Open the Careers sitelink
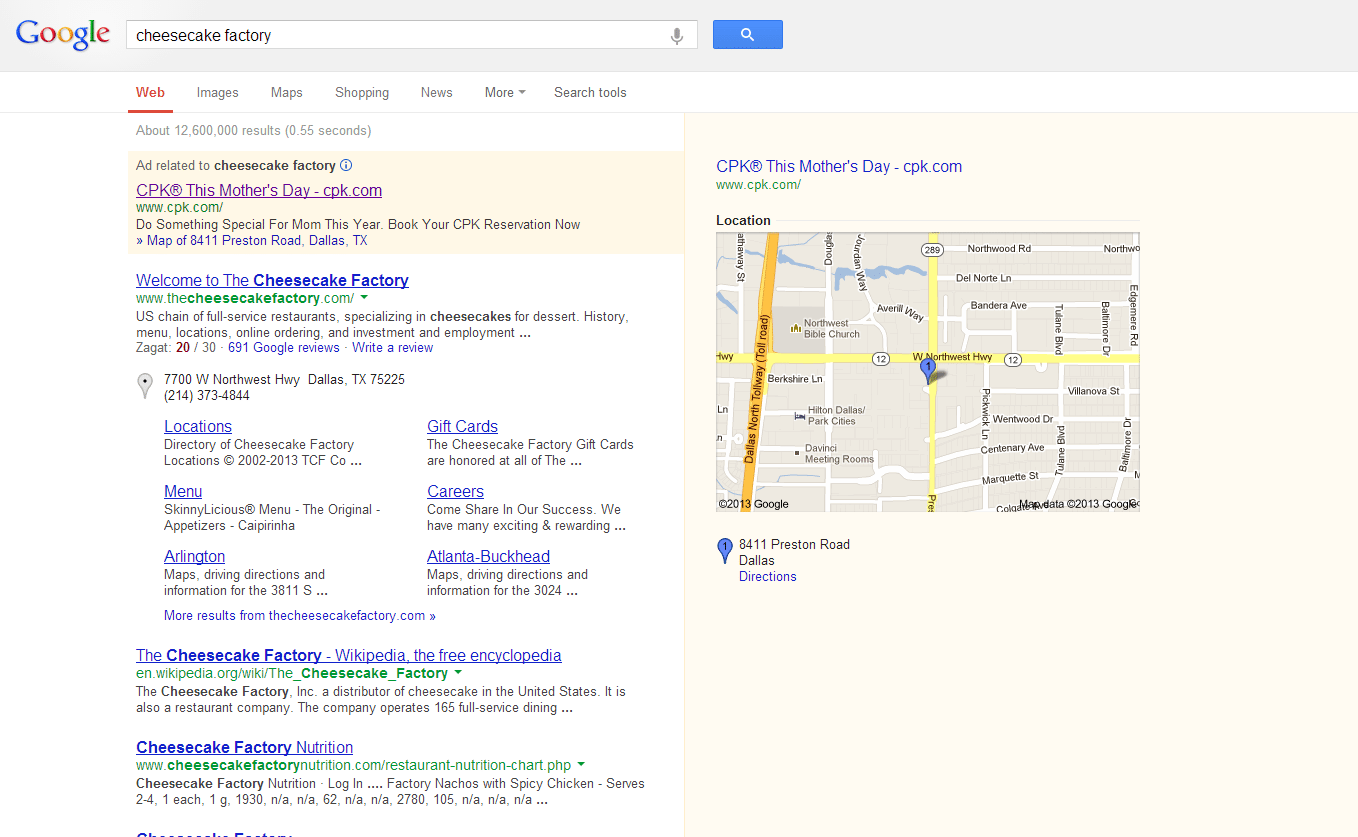The width and height of the screenshot is (1358, 837). click(455, 491)
